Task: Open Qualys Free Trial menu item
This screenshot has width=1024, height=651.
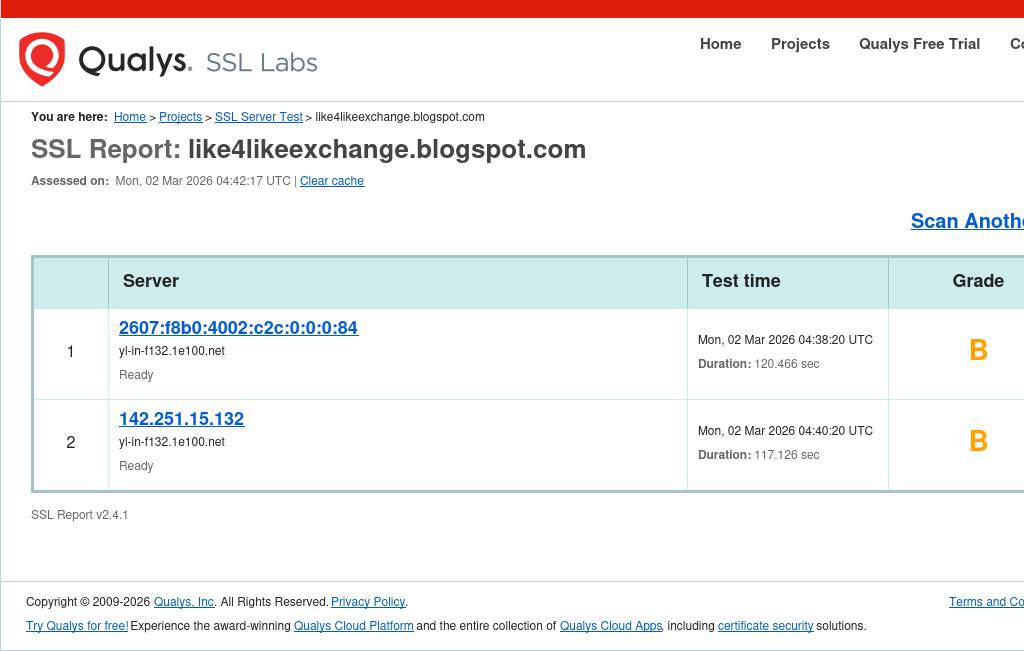Action: pos(919,44)
